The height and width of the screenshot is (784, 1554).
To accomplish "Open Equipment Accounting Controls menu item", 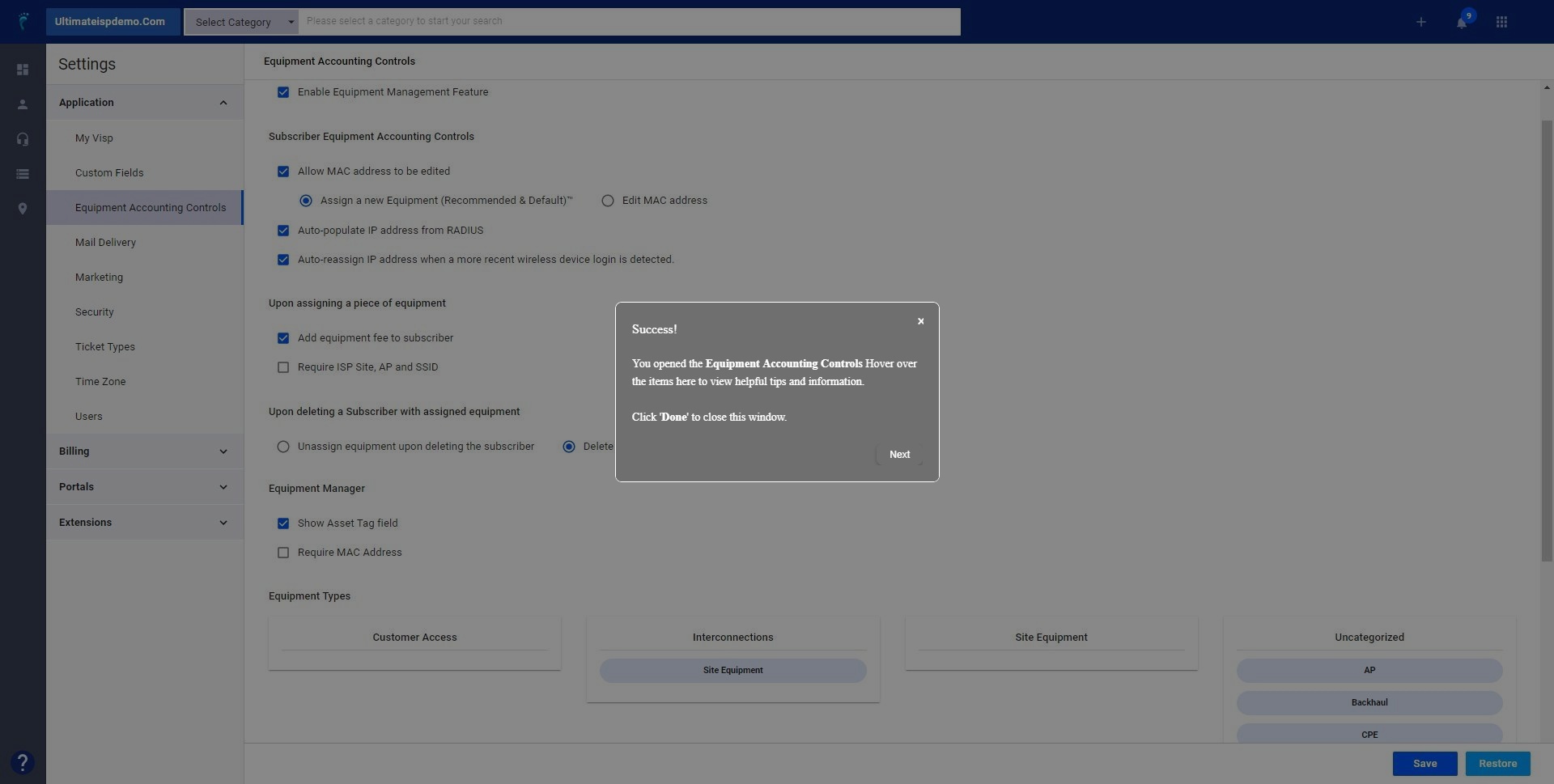I will pyautogui.click(x=144, y=208).
